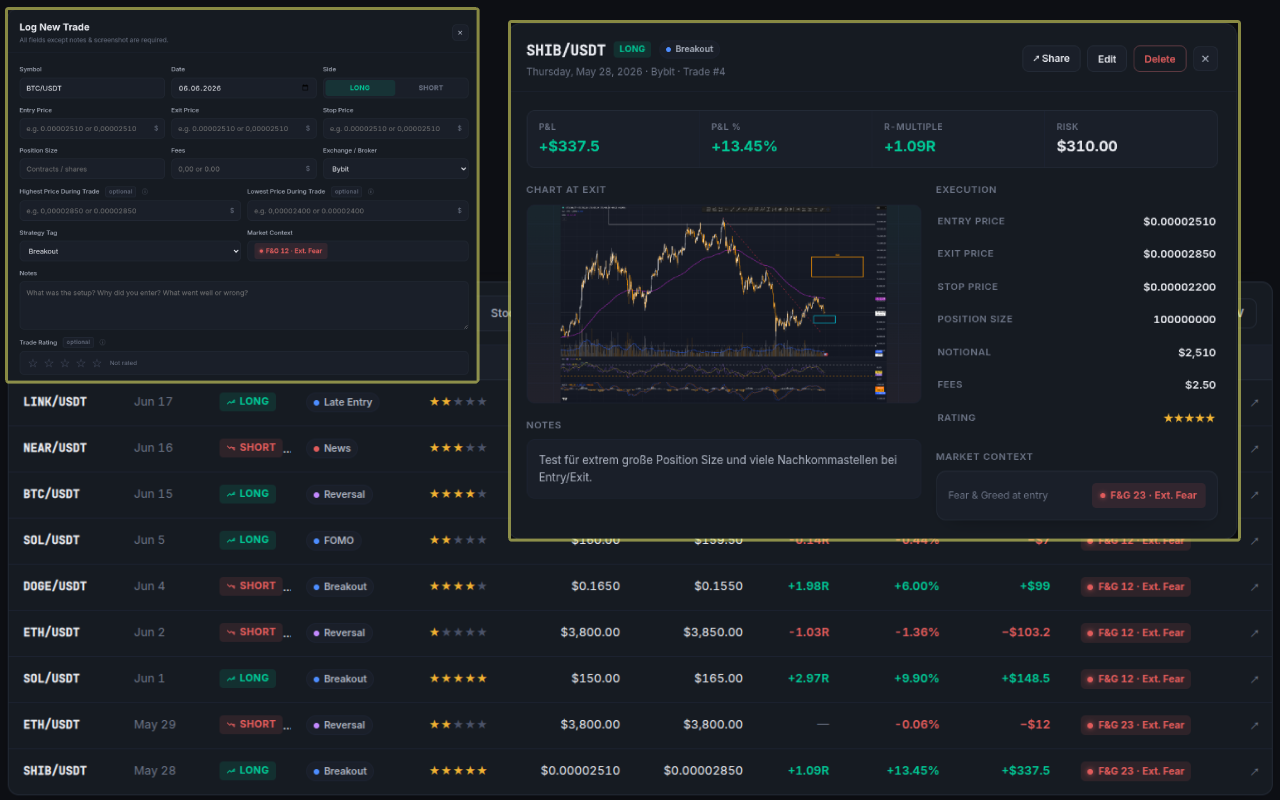Click the $310.00 Risk value in detail panel
Viewport: 1280px width, 800px height.
(1087, 146)
